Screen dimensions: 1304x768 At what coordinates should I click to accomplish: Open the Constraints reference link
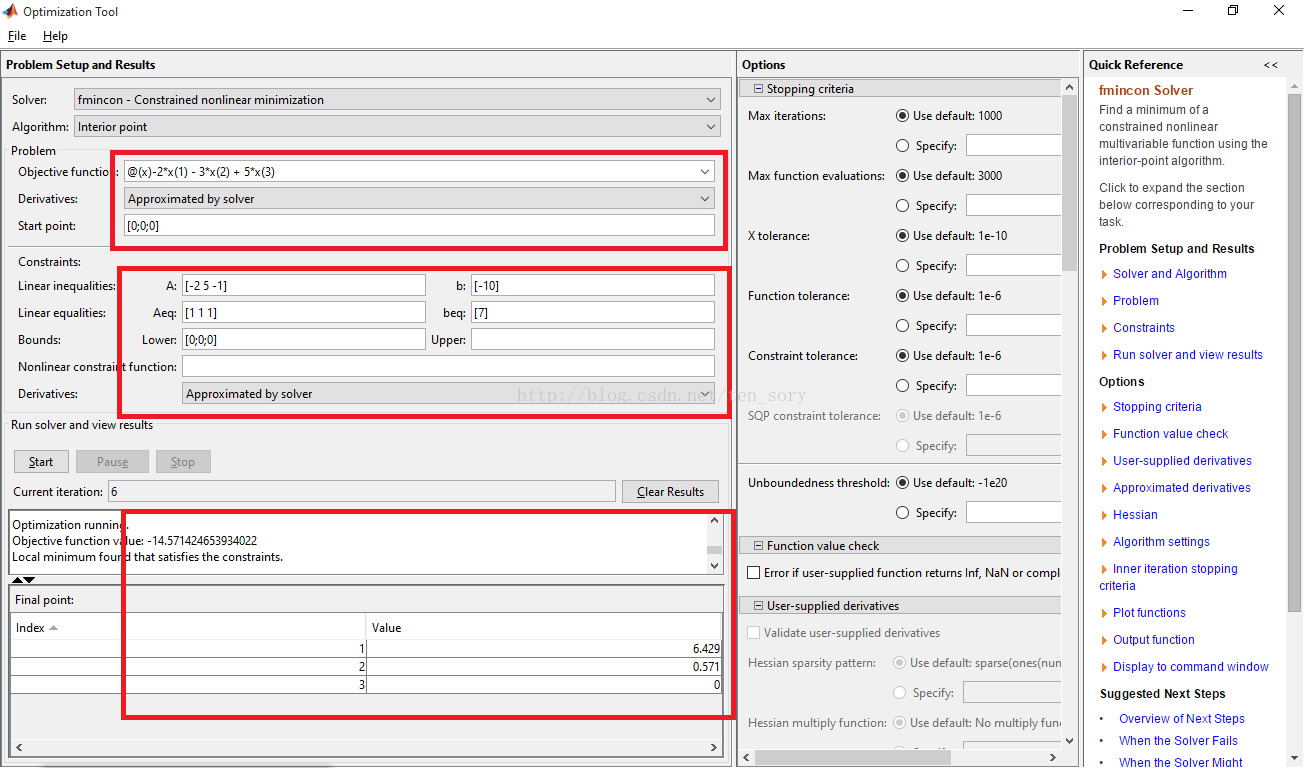pos(1144,328)
